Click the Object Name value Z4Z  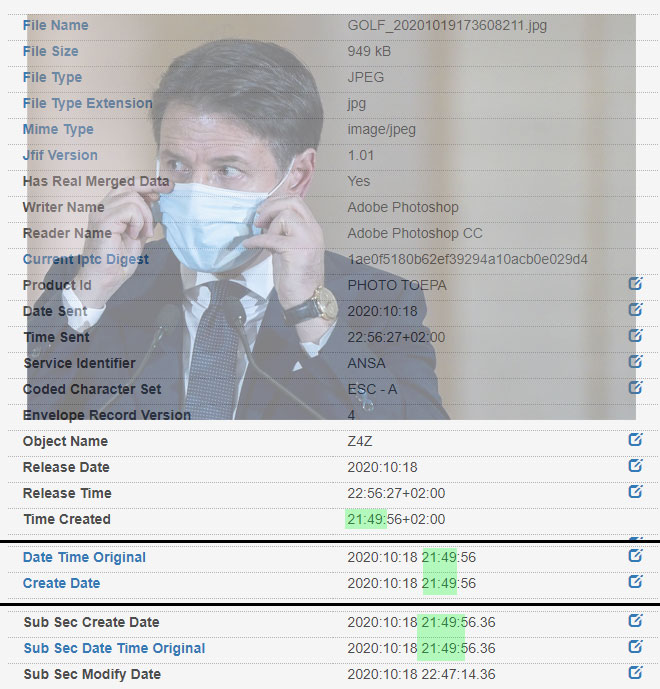click(360, 441)
